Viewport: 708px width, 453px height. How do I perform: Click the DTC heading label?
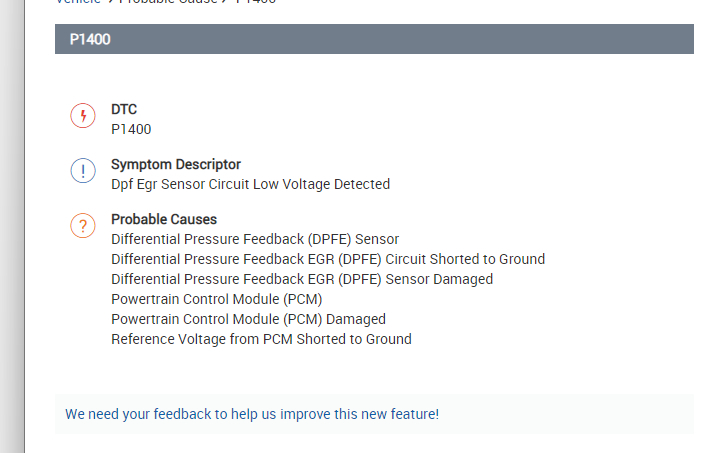(x=124, y=109)
